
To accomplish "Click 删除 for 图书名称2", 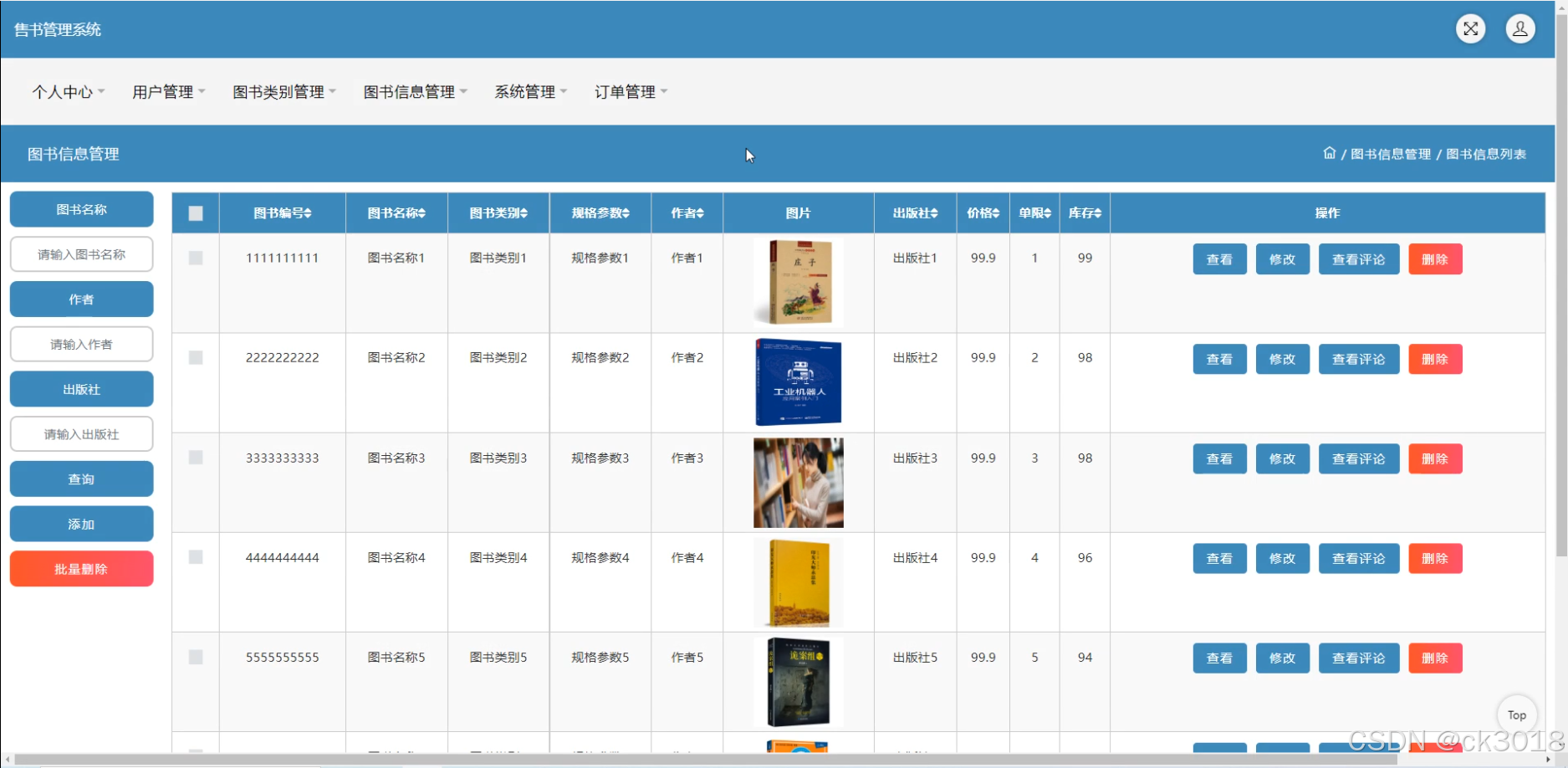I will pos(1435,359).
